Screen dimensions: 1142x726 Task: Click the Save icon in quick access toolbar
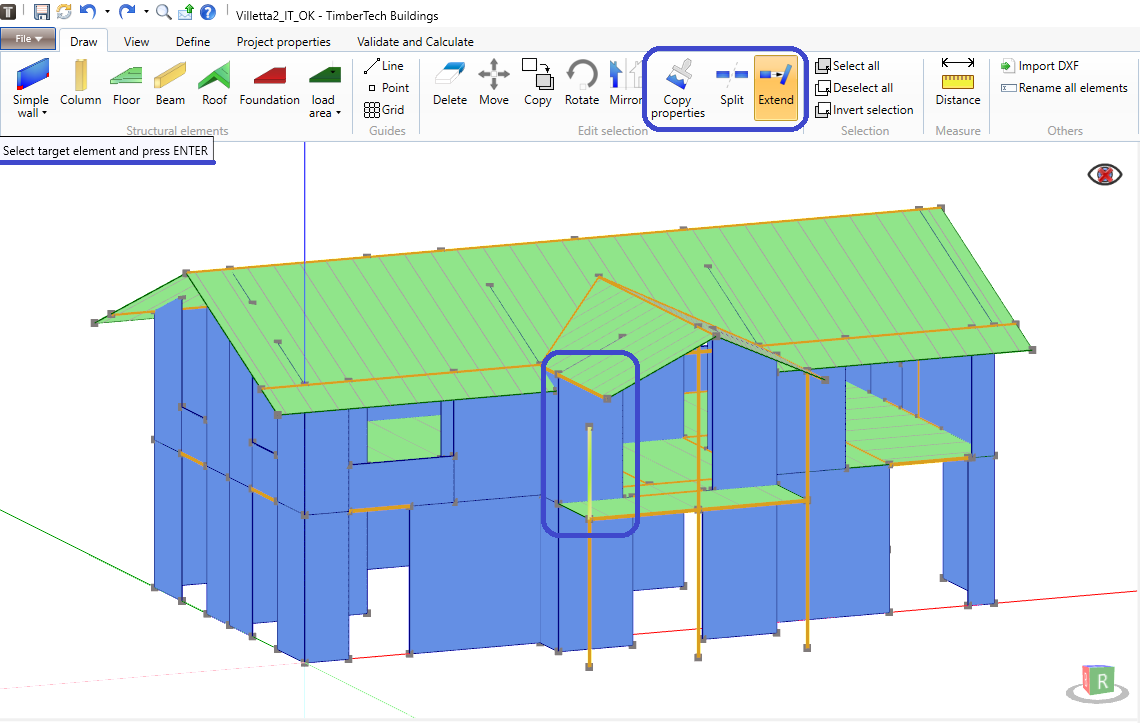pyautogui.click(x=42, y=12)
